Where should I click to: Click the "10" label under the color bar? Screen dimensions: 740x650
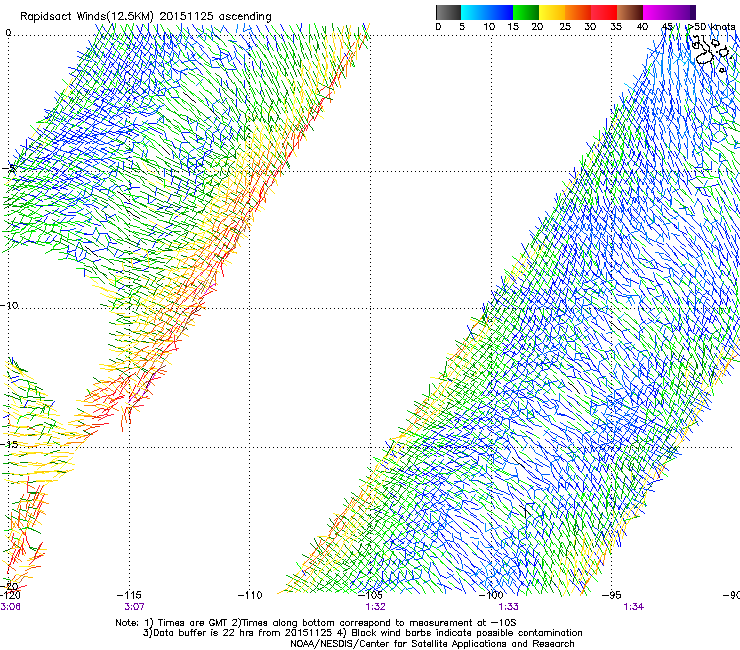pos(489,27)
